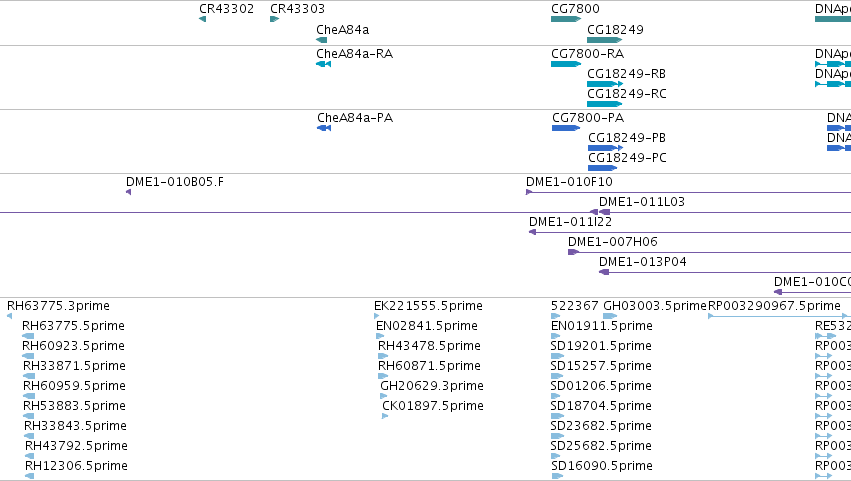Click the GH20629.3prime EST arrow

click(384, 397)
